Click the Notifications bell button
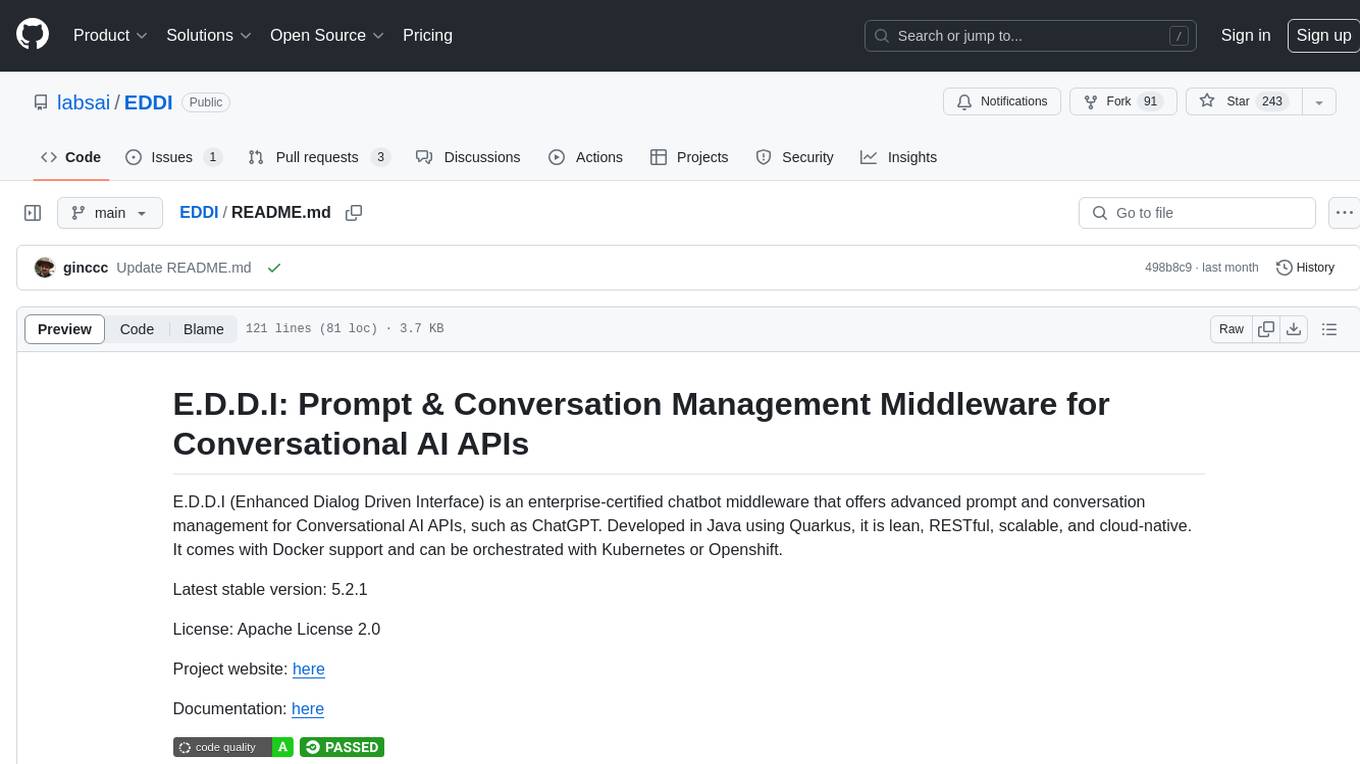 1002,102
